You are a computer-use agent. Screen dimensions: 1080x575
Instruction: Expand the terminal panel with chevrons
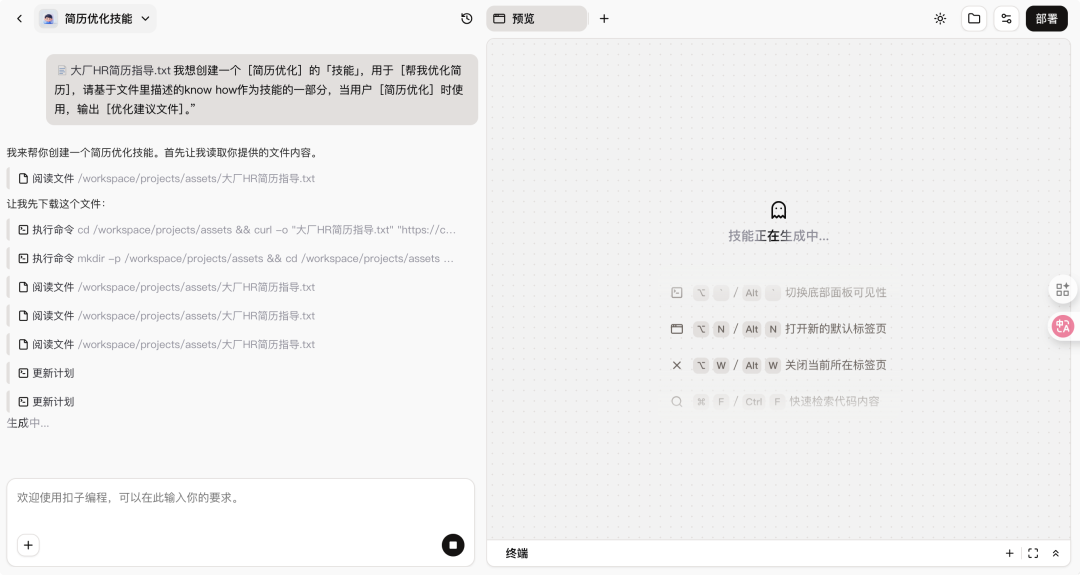pos(1055,553)
